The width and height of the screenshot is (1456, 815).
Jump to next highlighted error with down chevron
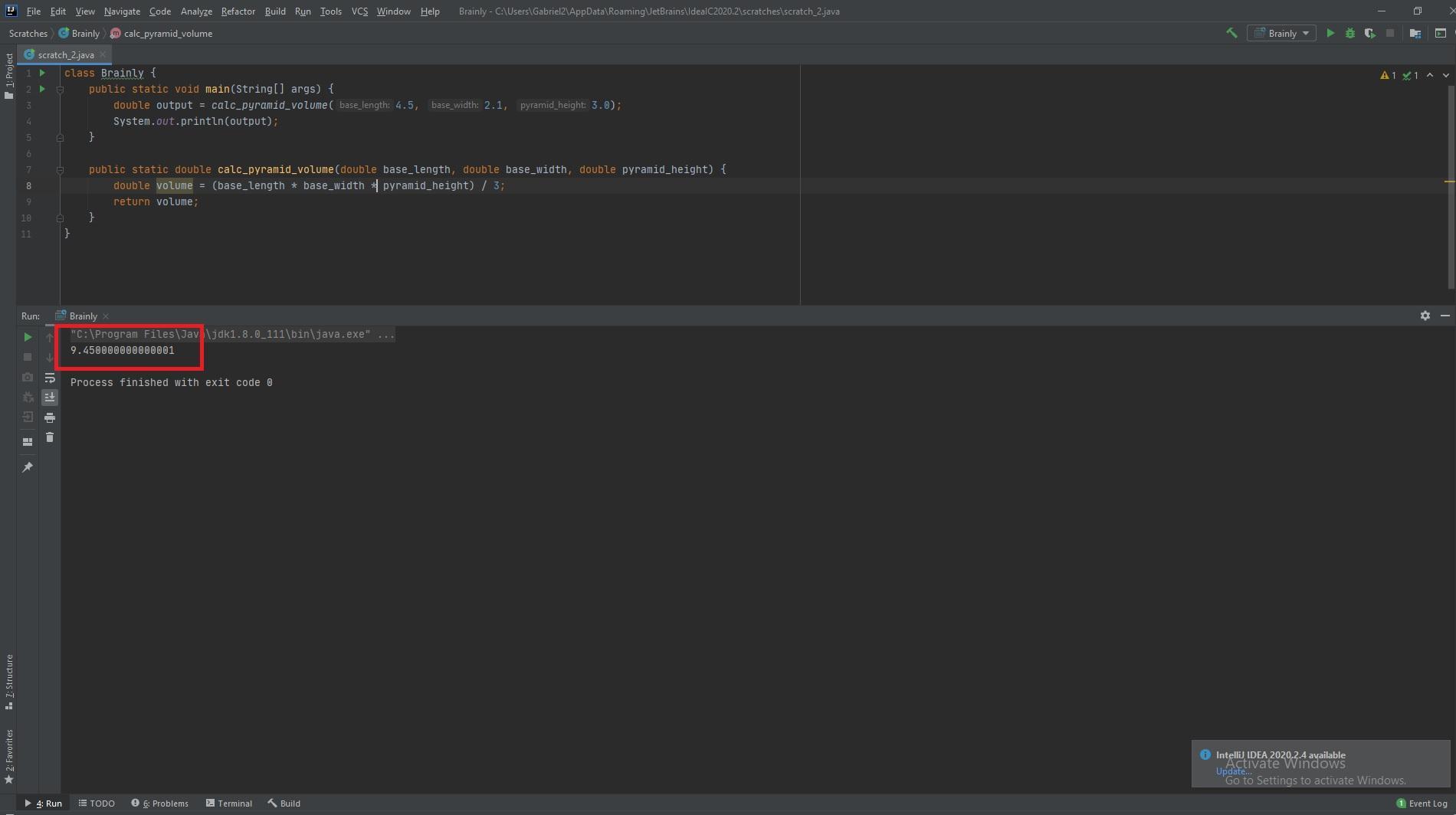[1445, 75]
